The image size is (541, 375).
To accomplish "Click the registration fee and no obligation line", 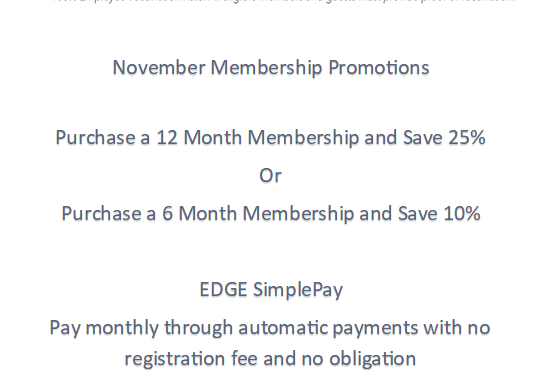I will click(x=270, y=359).
